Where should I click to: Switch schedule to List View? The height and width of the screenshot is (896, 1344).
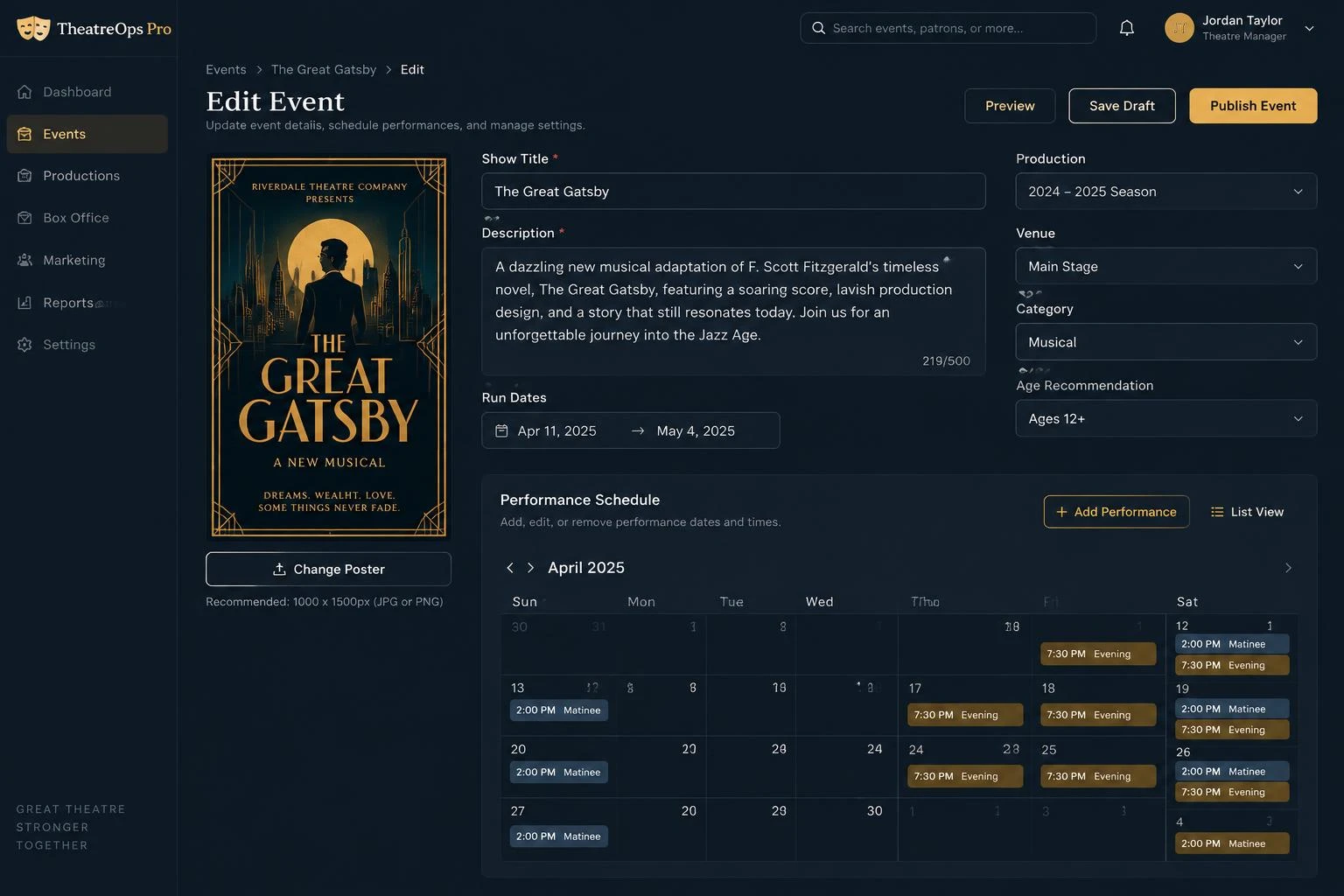pos(1247,512)
